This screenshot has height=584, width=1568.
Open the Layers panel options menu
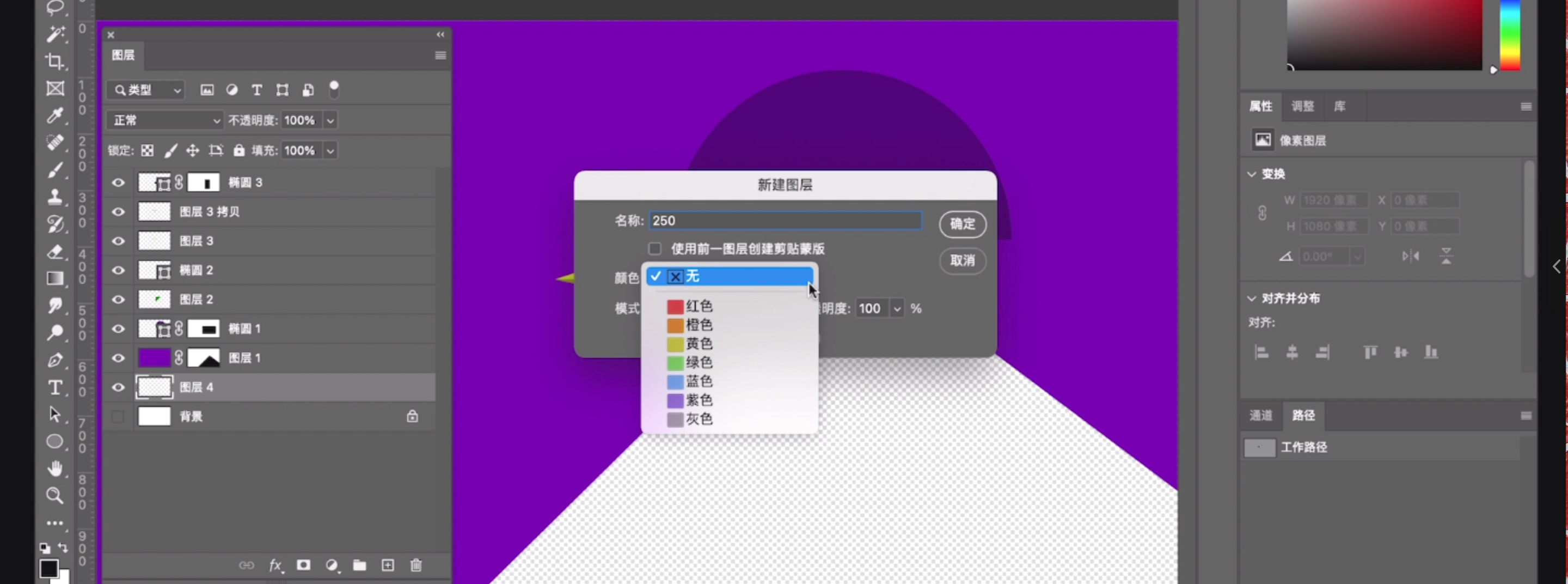[x=440, y=56]
